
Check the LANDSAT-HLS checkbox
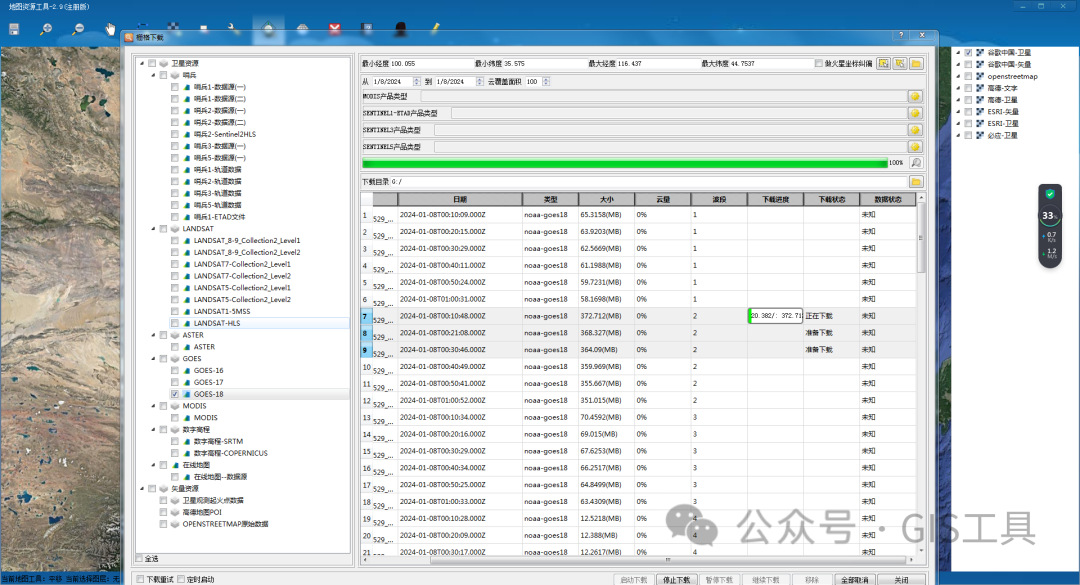(x=175, y=323)
